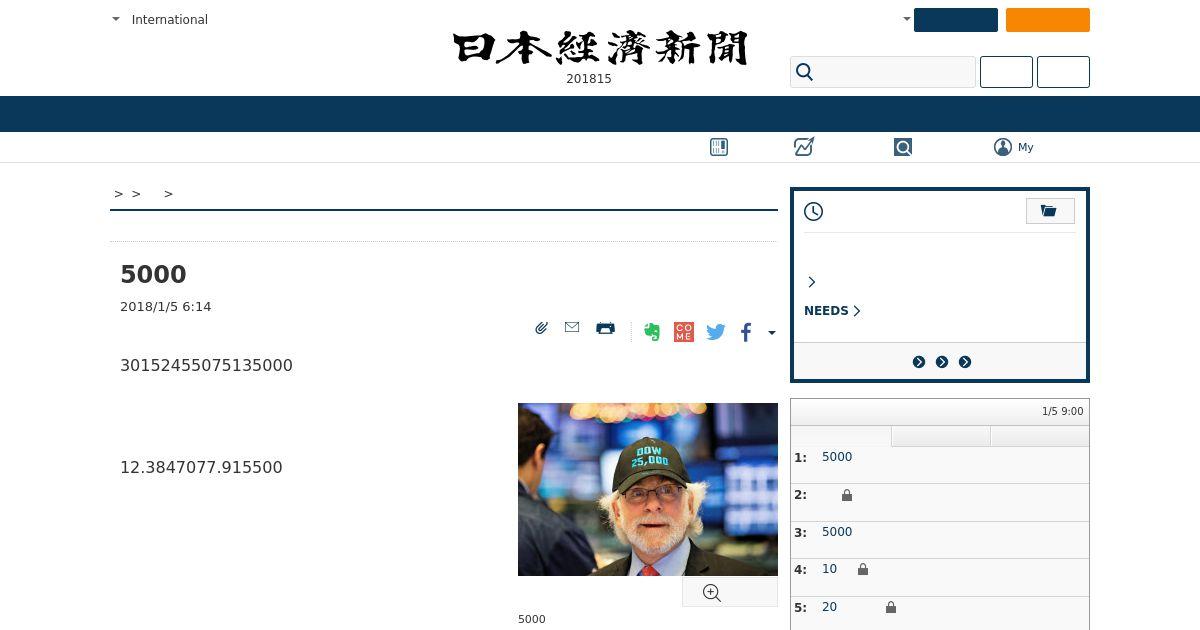Click the article headline 5000
This screenshot has width=1200, height=630.
coord(153,274)
